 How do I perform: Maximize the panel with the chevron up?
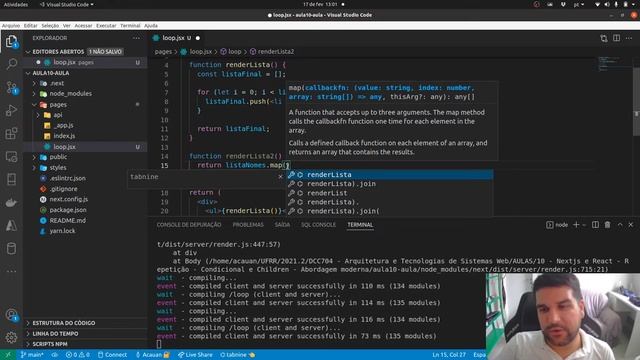pos(620,224)
